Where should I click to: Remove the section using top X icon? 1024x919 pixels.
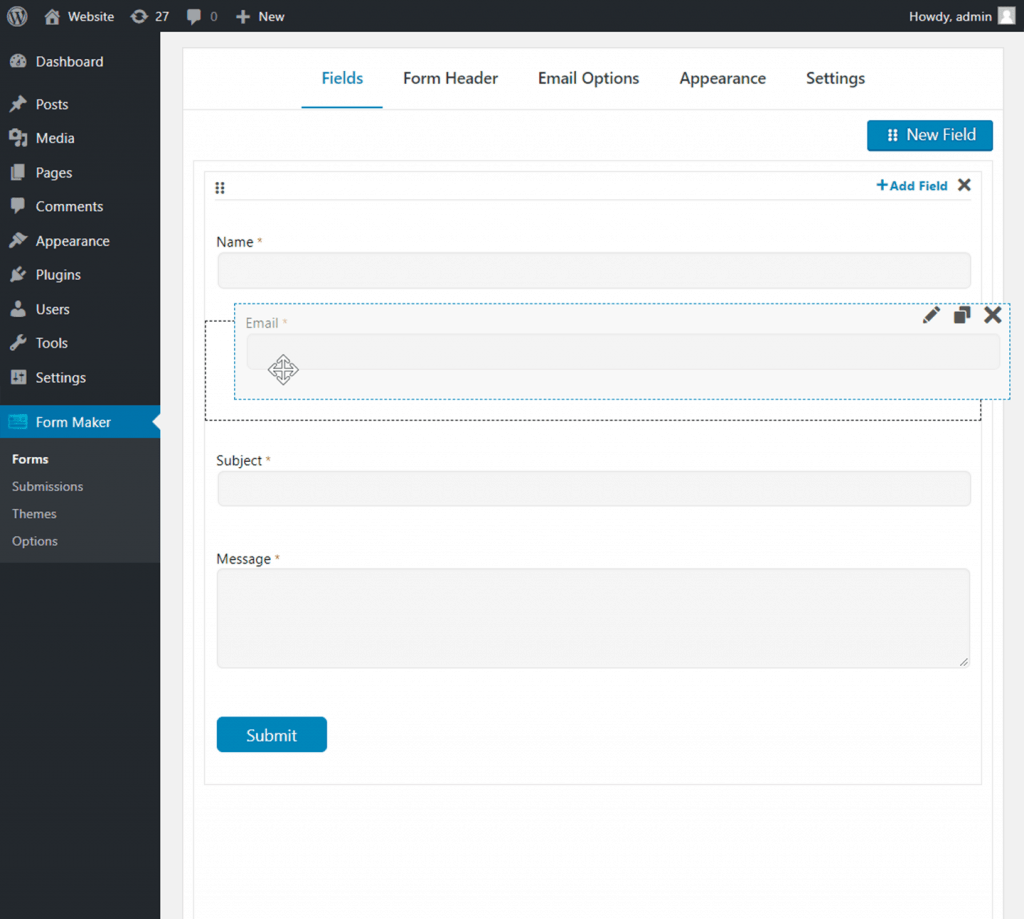tap(964, 185)
